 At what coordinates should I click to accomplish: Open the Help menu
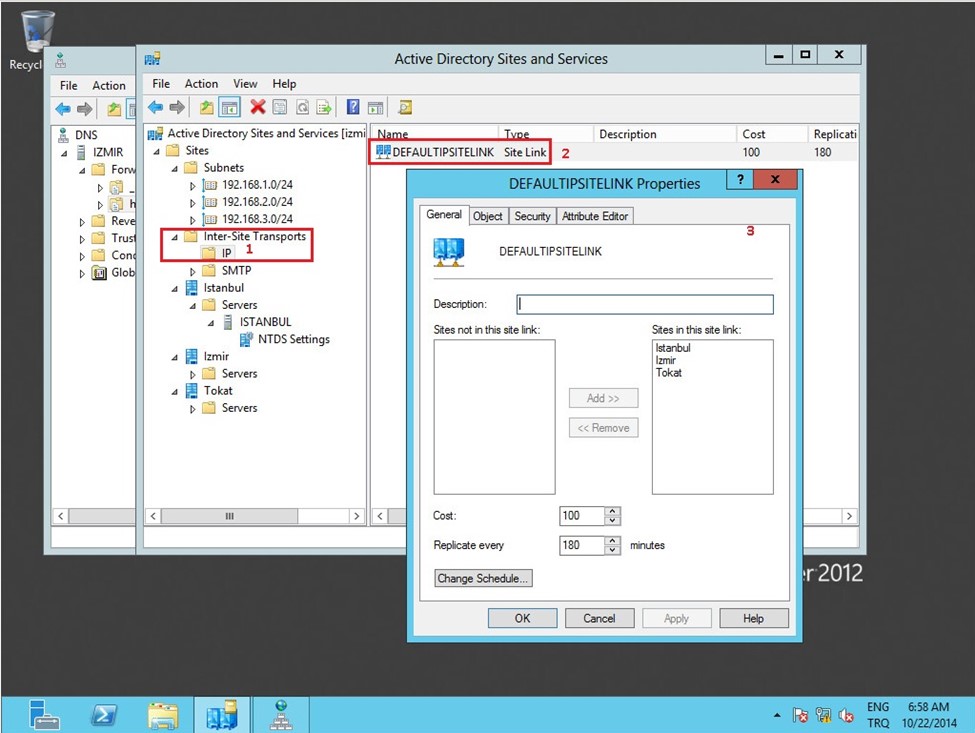coord(284,83)
